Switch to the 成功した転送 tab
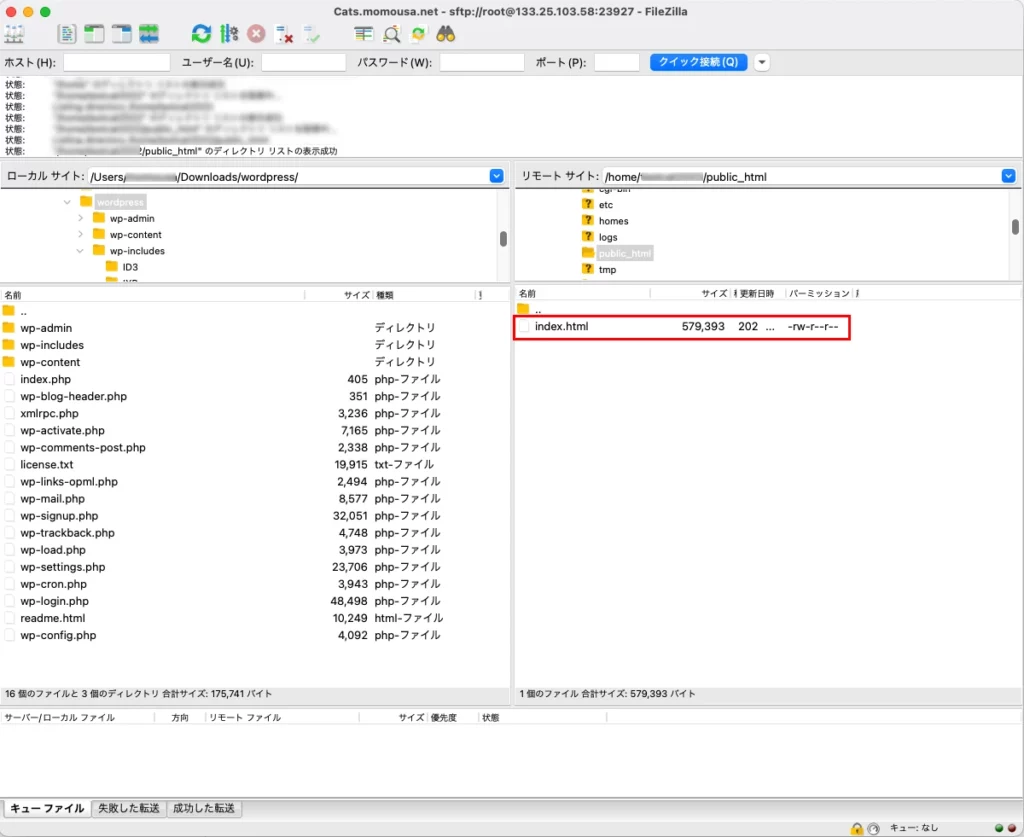 point(204,808)
